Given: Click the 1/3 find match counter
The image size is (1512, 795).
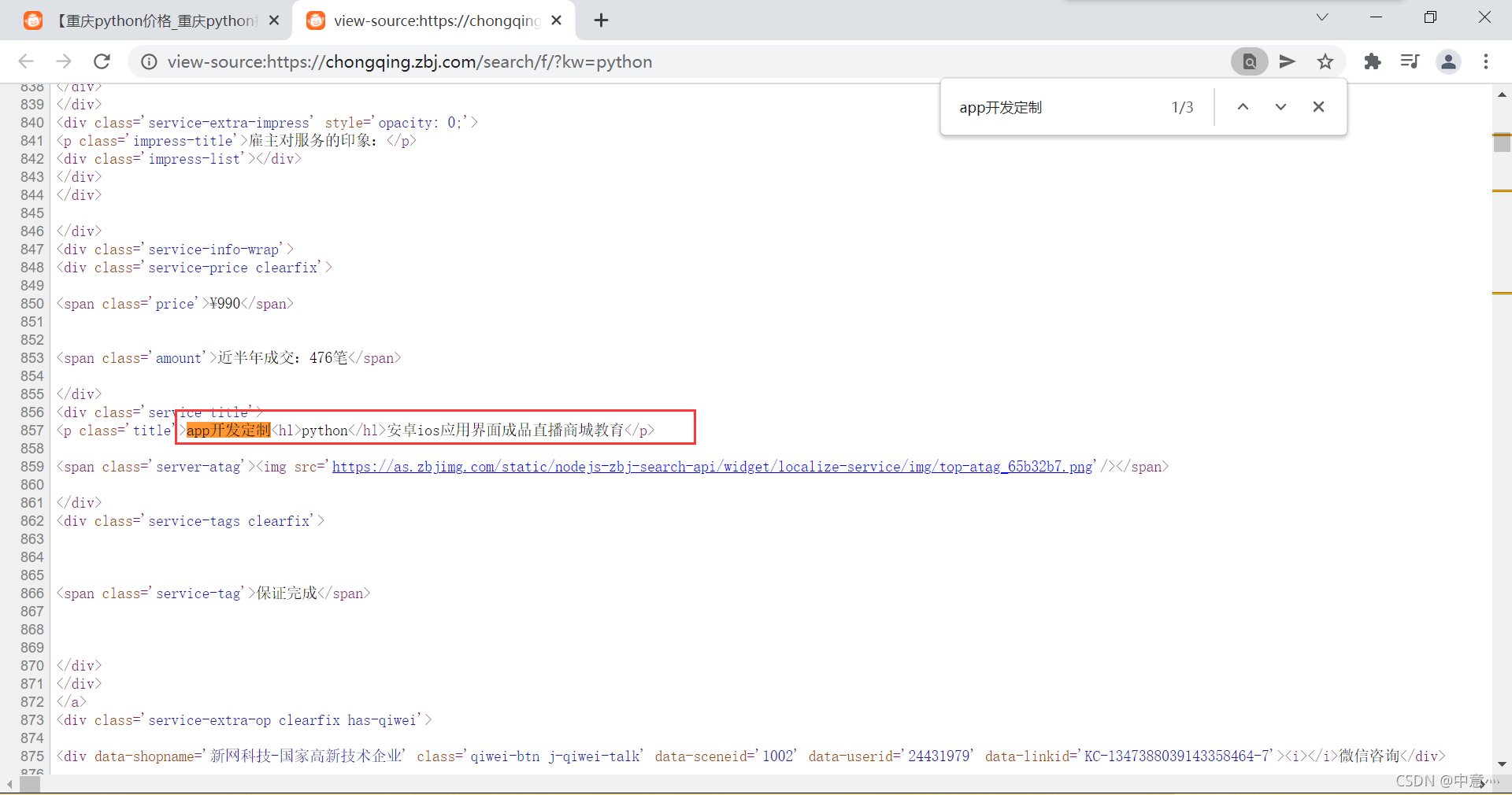Looking at the screenshot, I should click(1182, 107).
